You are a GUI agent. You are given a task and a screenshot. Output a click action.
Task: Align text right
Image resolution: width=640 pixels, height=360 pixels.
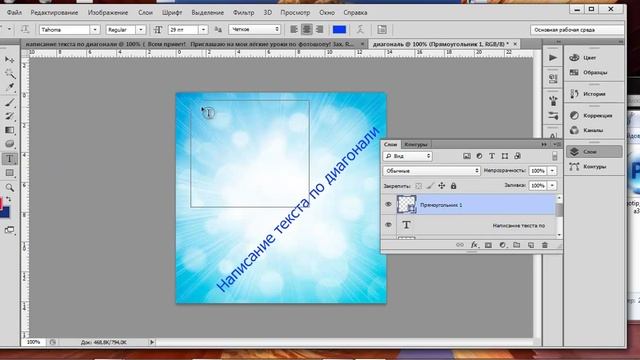(x=320, y=29)
